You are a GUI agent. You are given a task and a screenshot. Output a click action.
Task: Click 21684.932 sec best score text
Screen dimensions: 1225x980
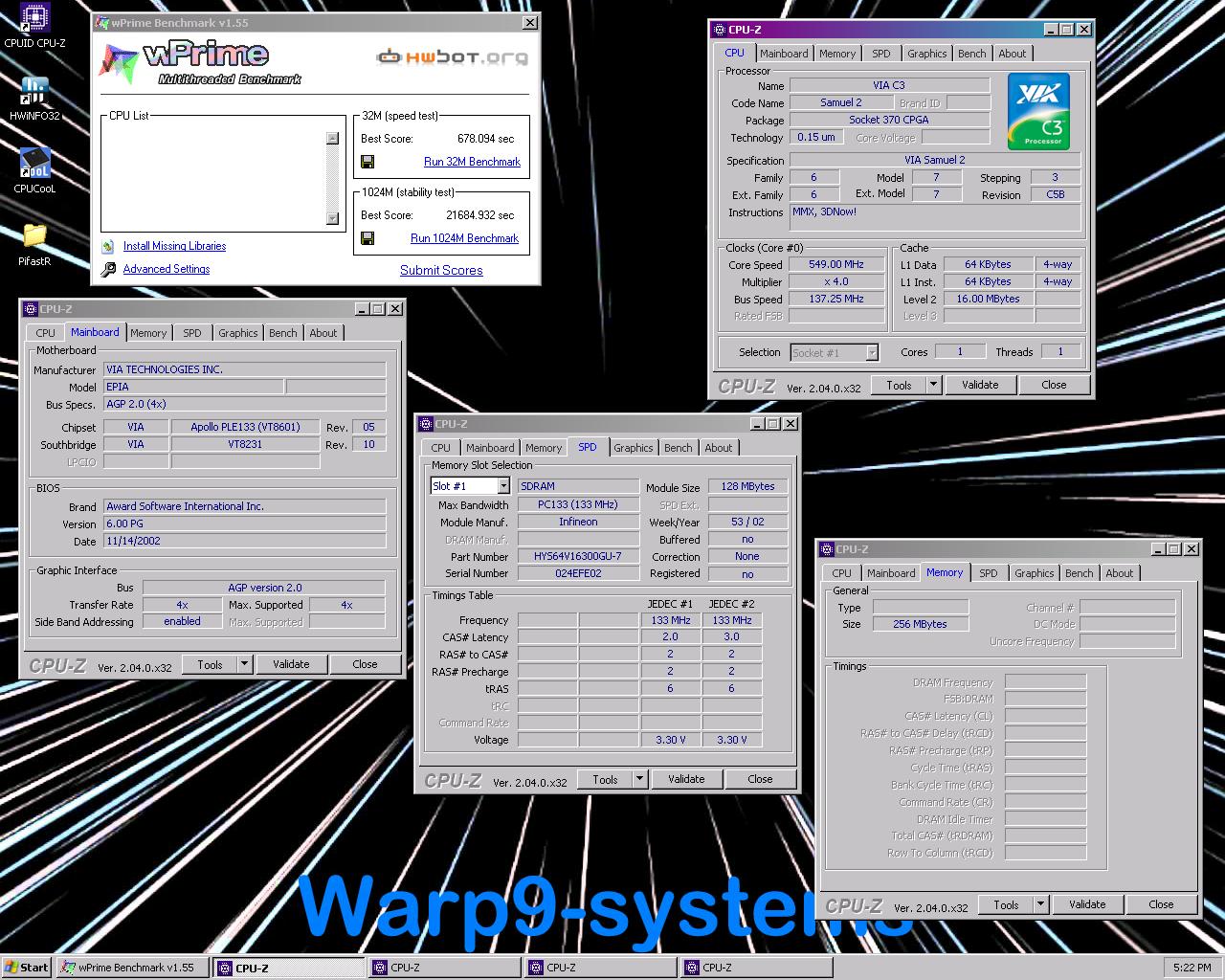coord(479,215)
